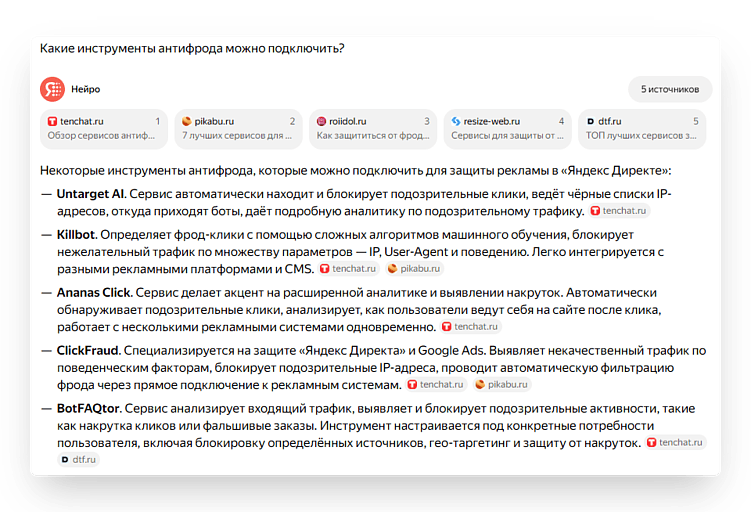Follow dtf.ru citation under BotFAQtor paragraph
This screenshot has width=751, height=512.
pos(79,460)
